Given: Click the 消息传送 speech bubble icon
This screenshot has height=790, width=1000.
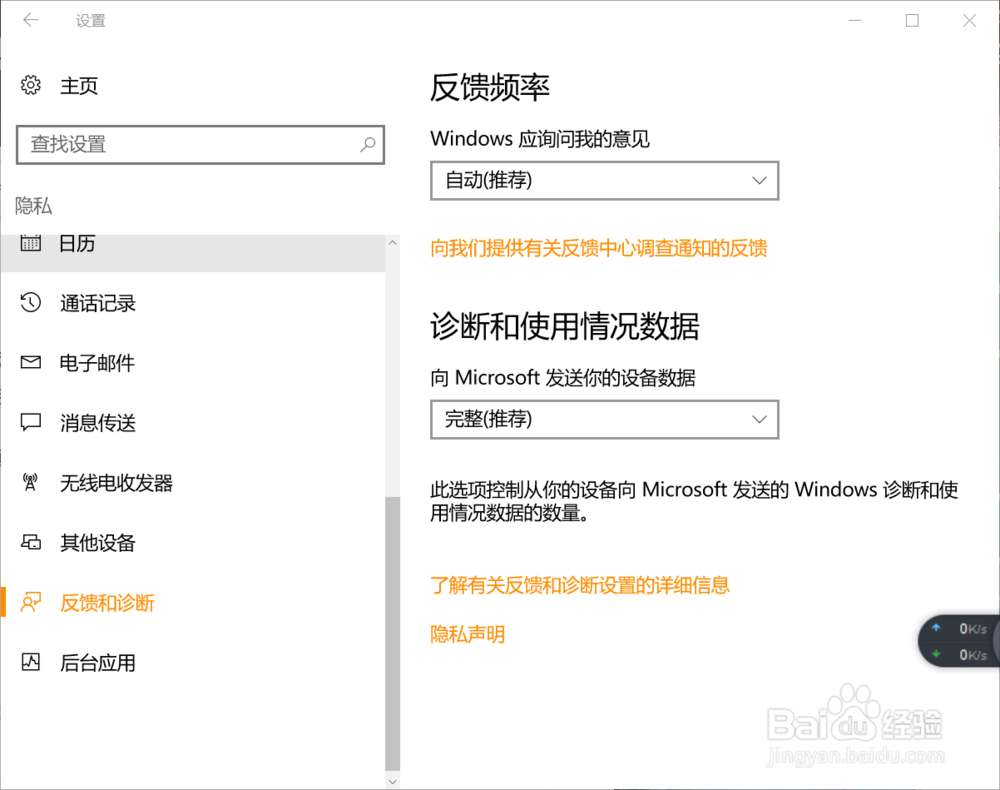Looking at the screenshot, I should (x=31, y=422).
